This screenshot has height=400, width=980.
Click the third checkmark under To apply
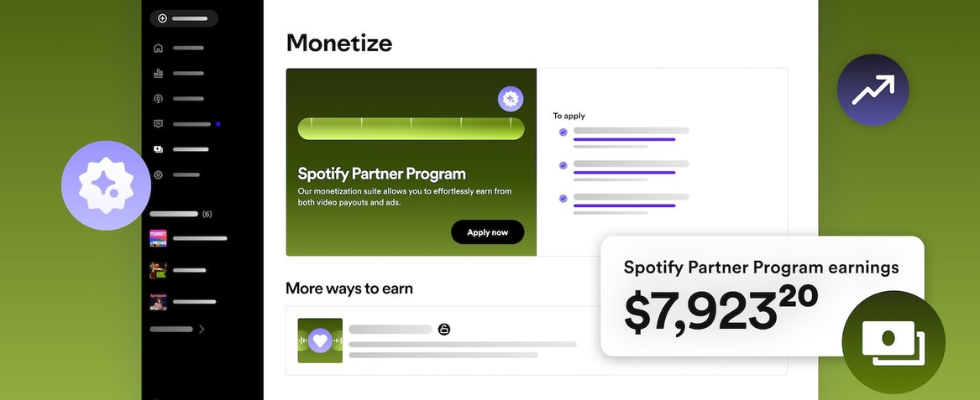click(563, 198)
